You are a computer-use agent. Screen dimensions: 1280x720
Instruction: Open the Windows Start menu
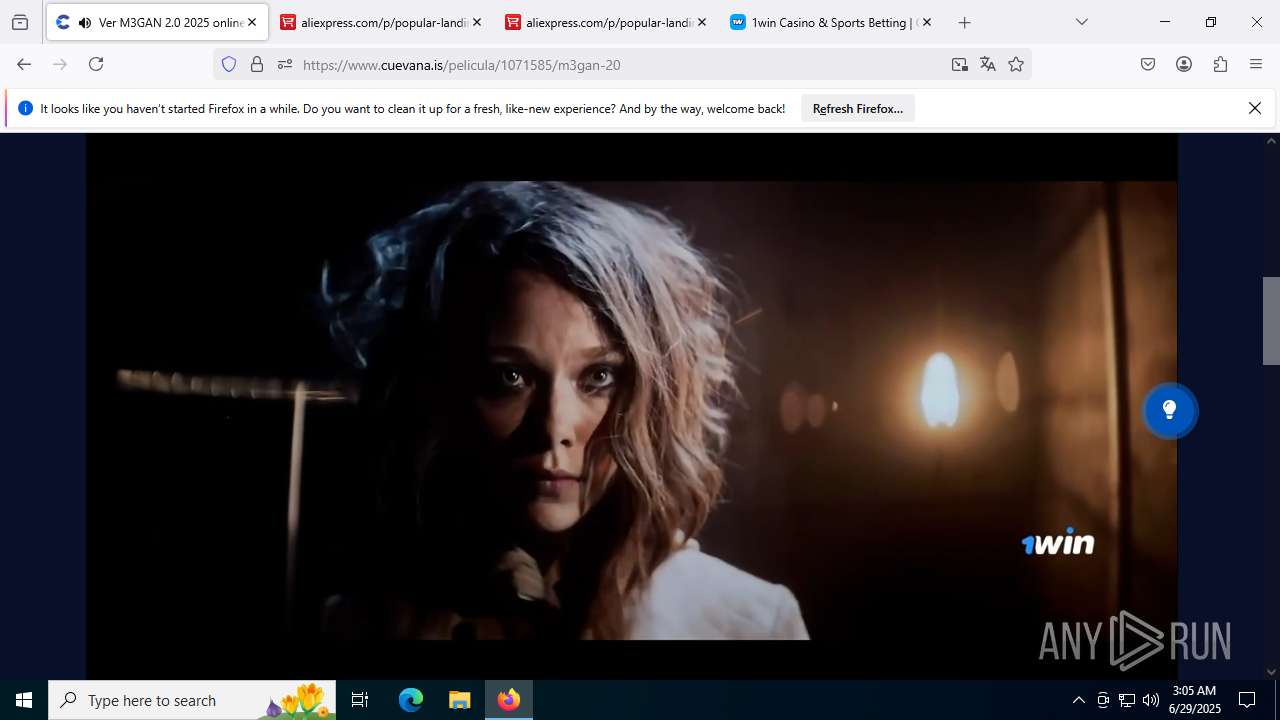click(24, 700)
